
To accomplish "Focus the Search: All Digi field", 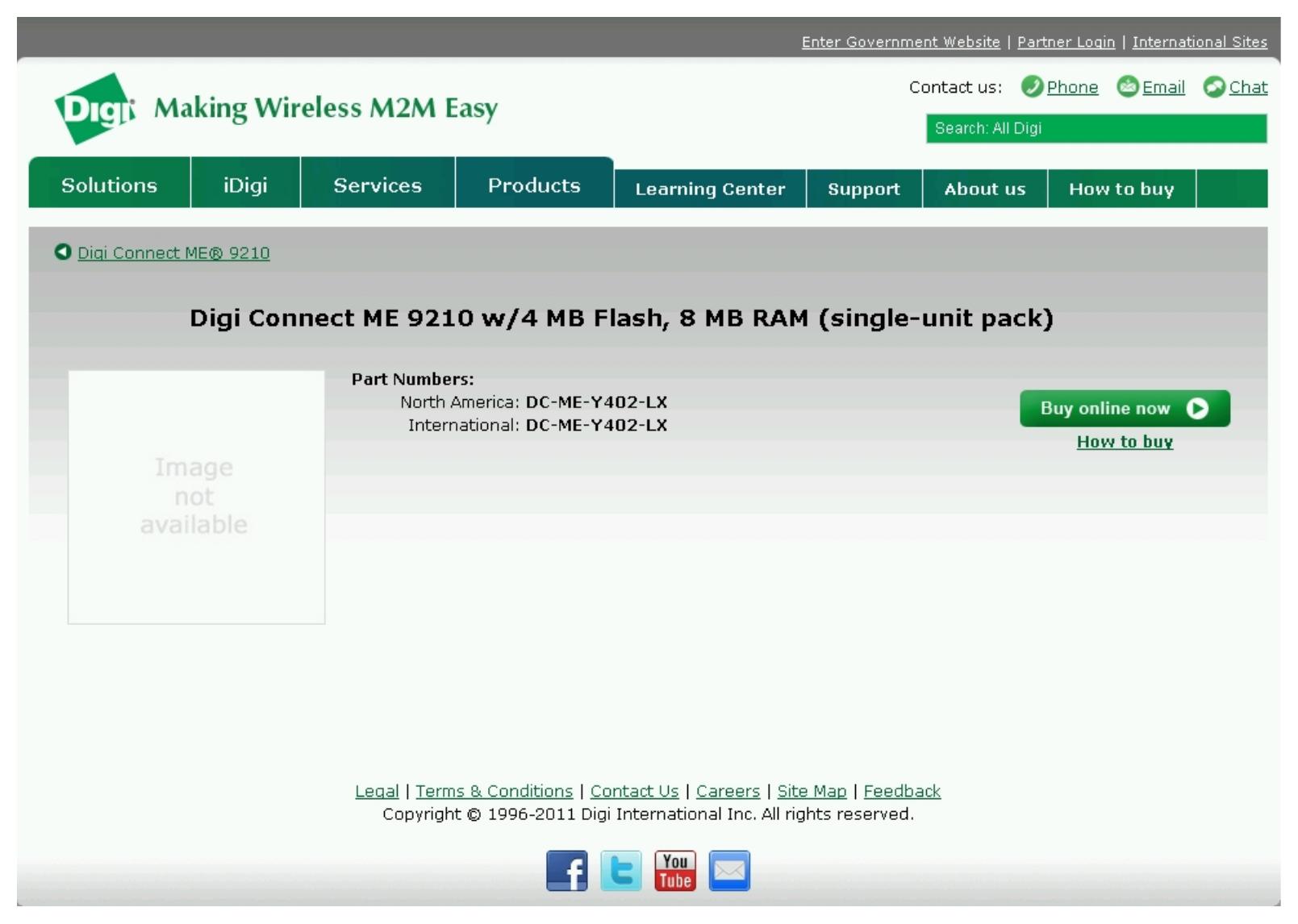I will tap(1096, 128).
